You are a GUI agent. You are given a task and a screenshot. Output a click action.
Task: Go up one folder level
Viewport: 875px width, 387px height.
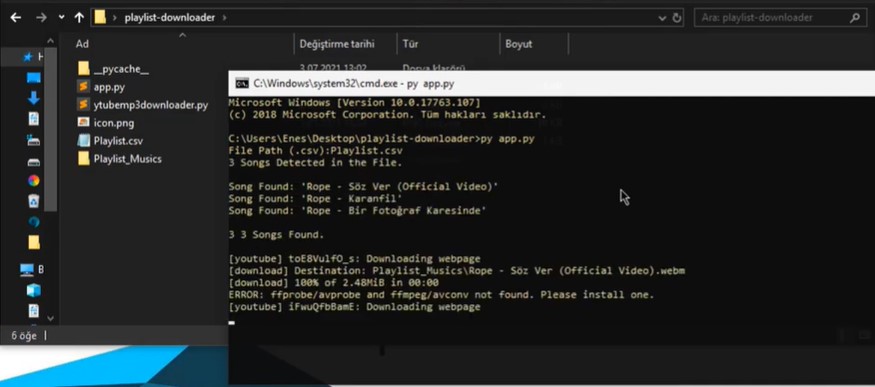click(x=79, y=18)
